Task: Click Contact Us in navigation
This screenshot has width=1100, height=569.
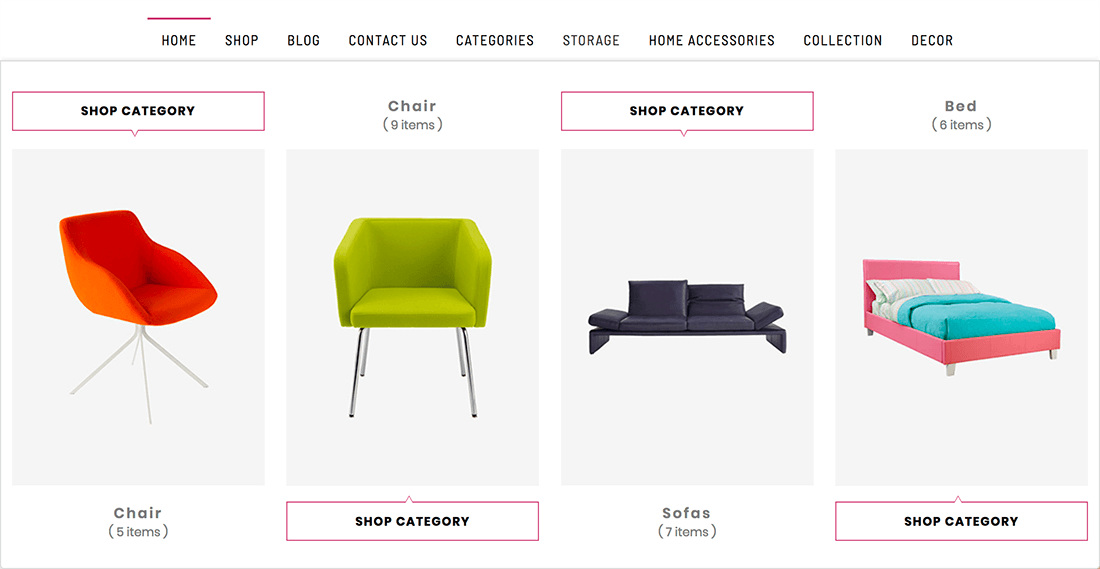Action: [x=388, y=41]
